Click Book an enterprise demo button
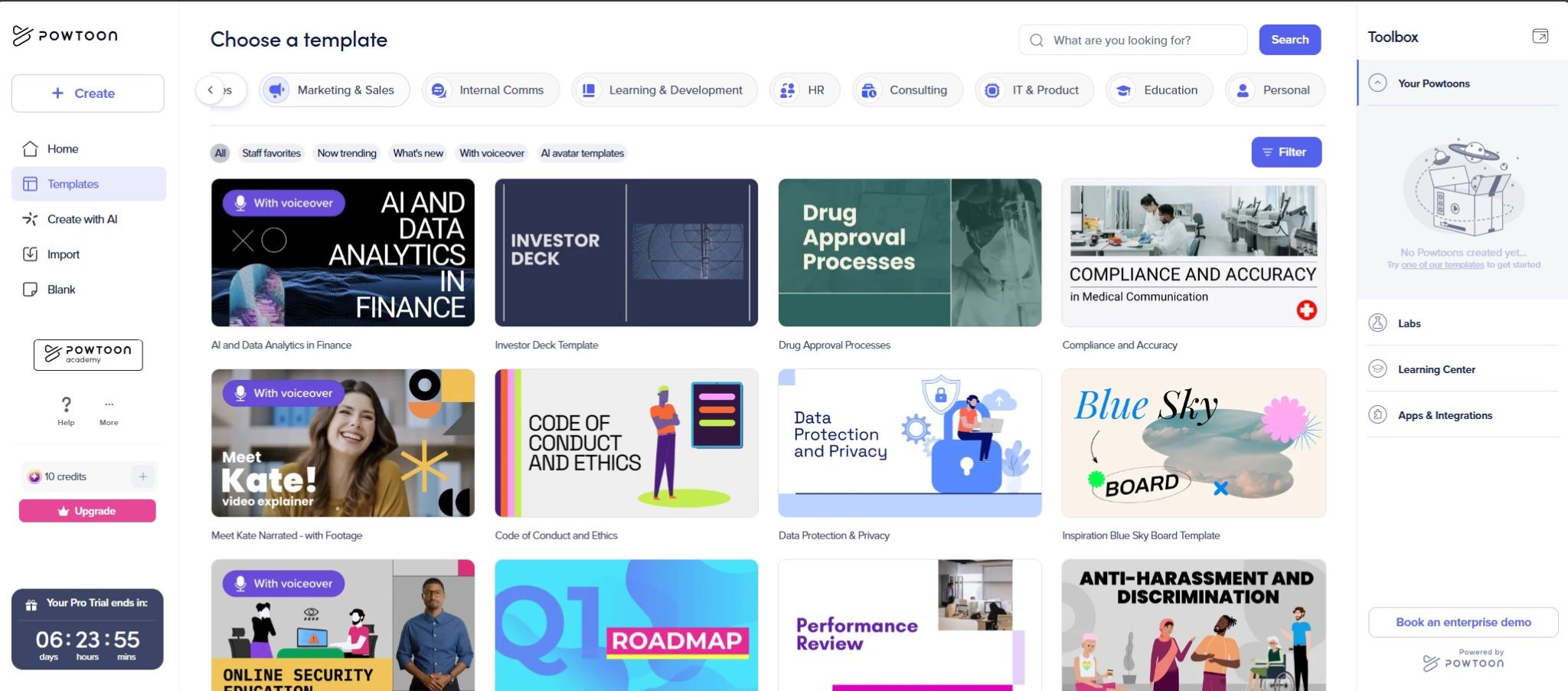This screenshot has height=691, width=1568. [x=1463, y=622]
